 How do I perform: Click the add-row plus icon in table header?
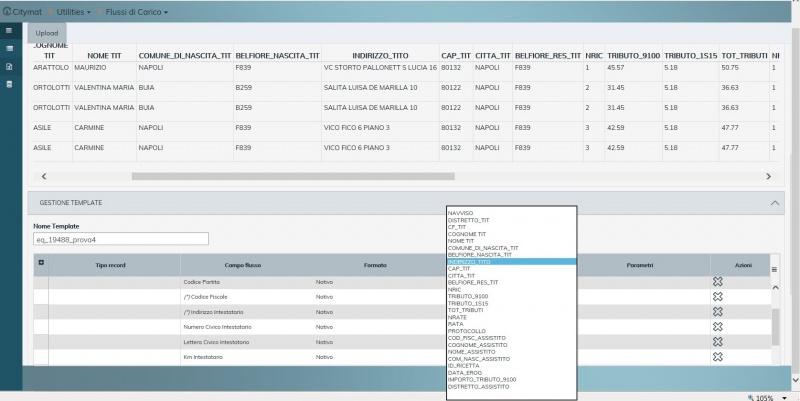41,264
